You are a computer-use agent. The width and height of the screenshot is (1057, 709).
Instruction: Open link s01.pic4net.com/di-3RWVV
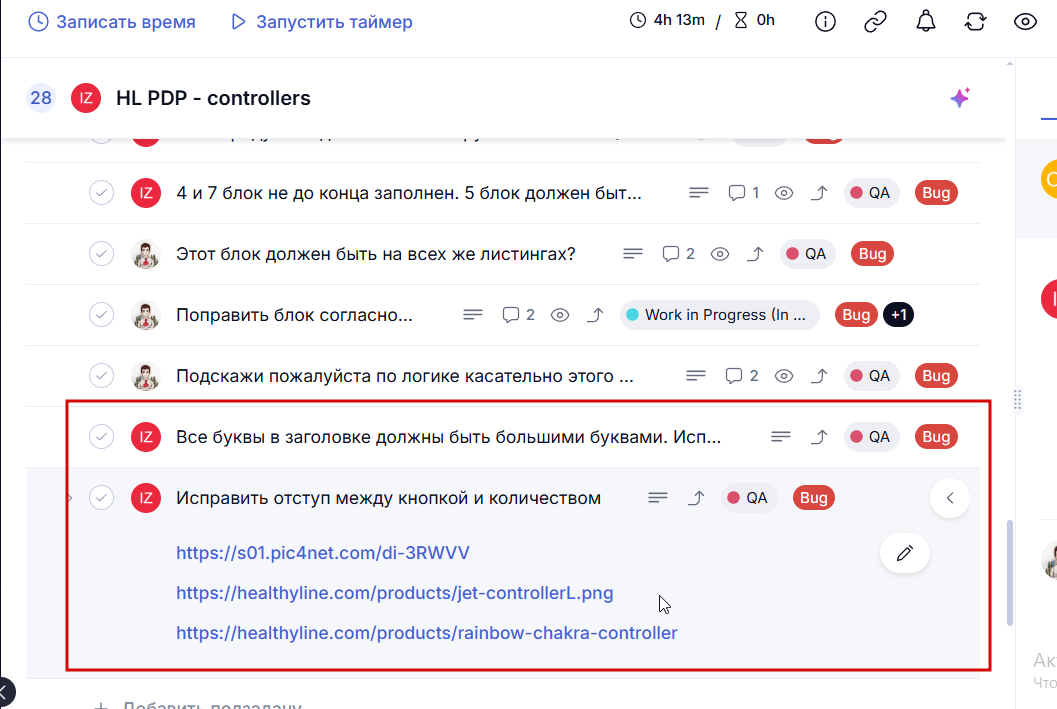pos(323,553)
